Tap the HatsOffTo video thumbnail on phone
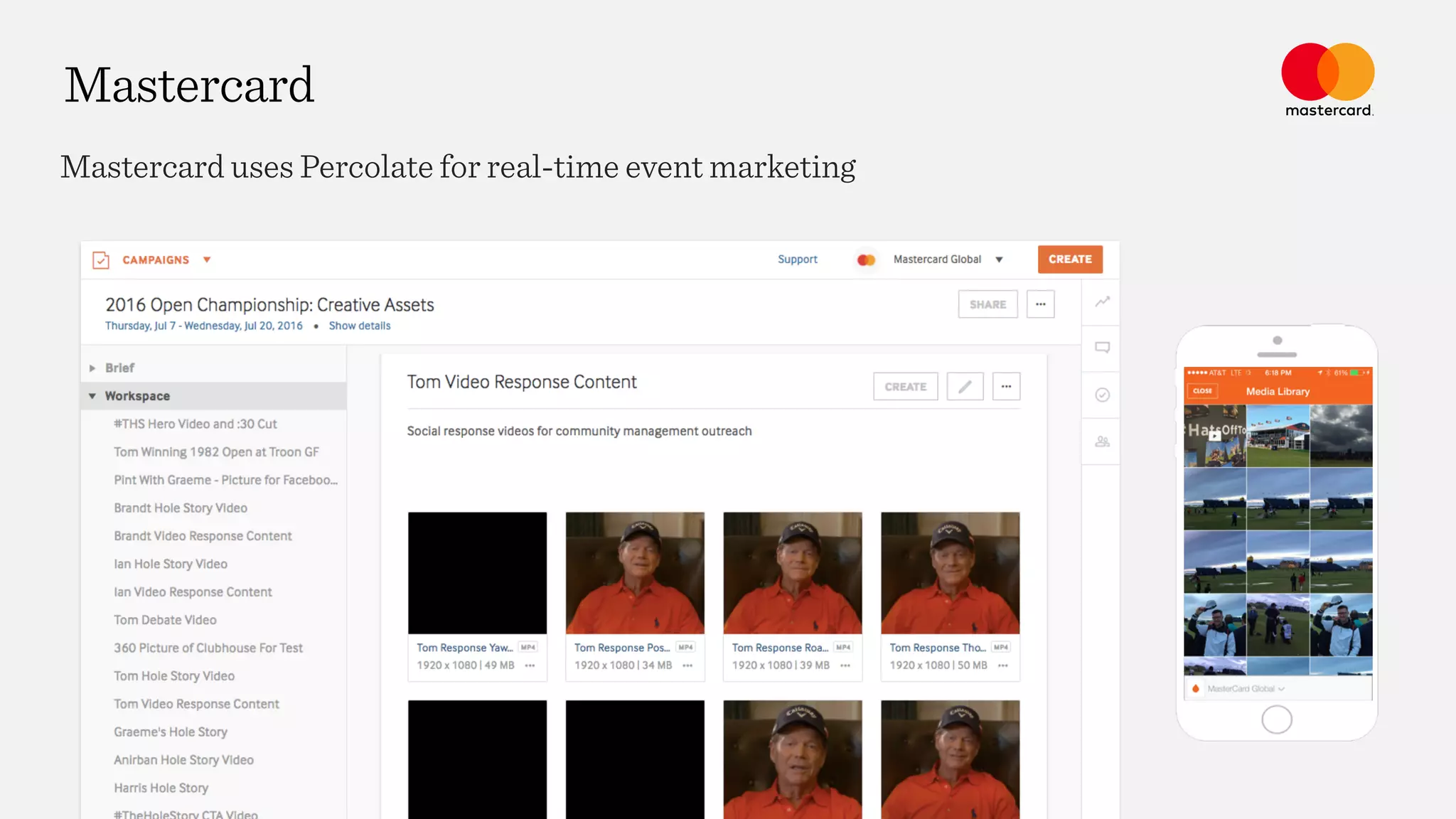 coord(1215,436)
